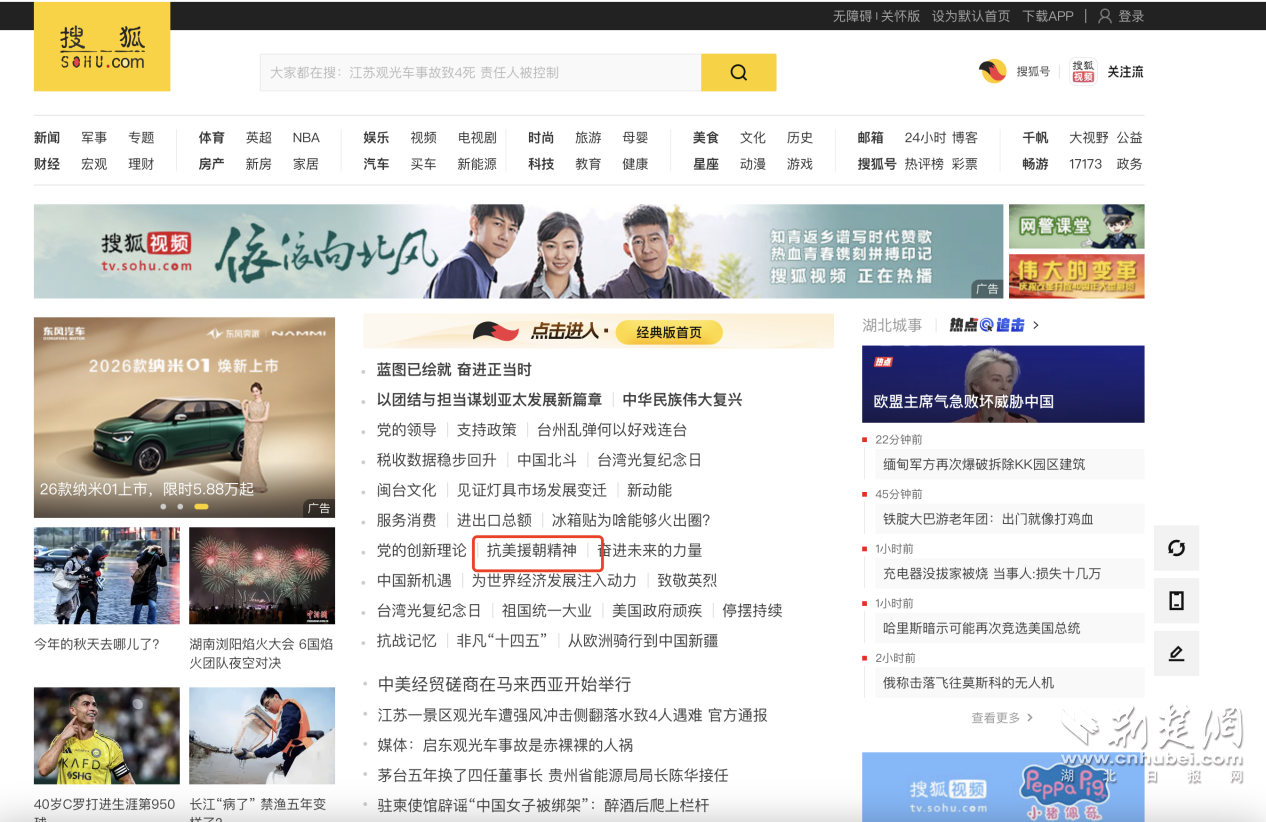The height and width of the screenshot is (822, 1266).
Task: Open the 新闻 navigation menu item
Action: click(47, 137)
